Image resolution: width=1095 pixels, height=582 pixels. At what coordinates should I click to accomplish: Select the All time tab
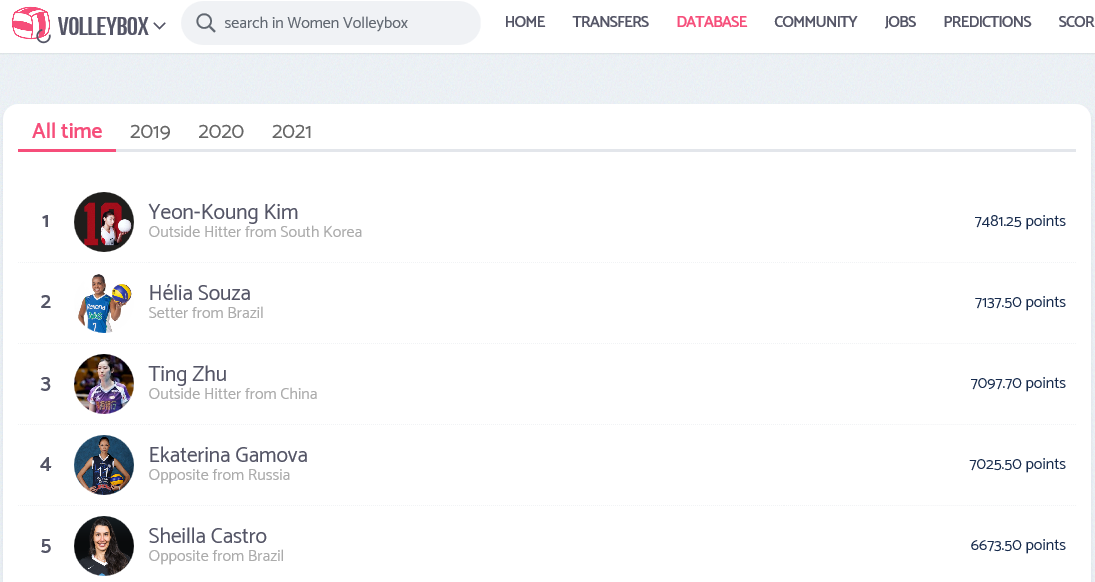(x=67, y=131)
